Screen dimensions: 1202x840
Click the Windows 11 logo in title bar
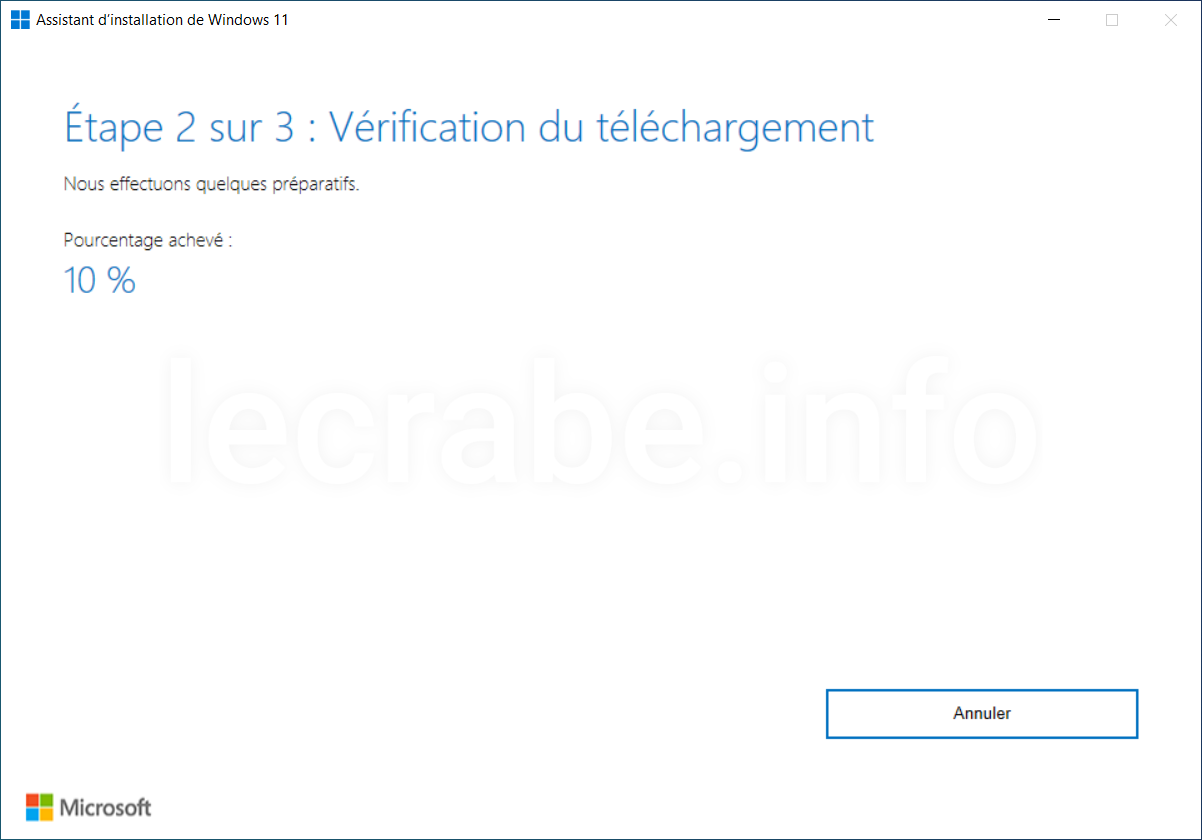point(20,19)
